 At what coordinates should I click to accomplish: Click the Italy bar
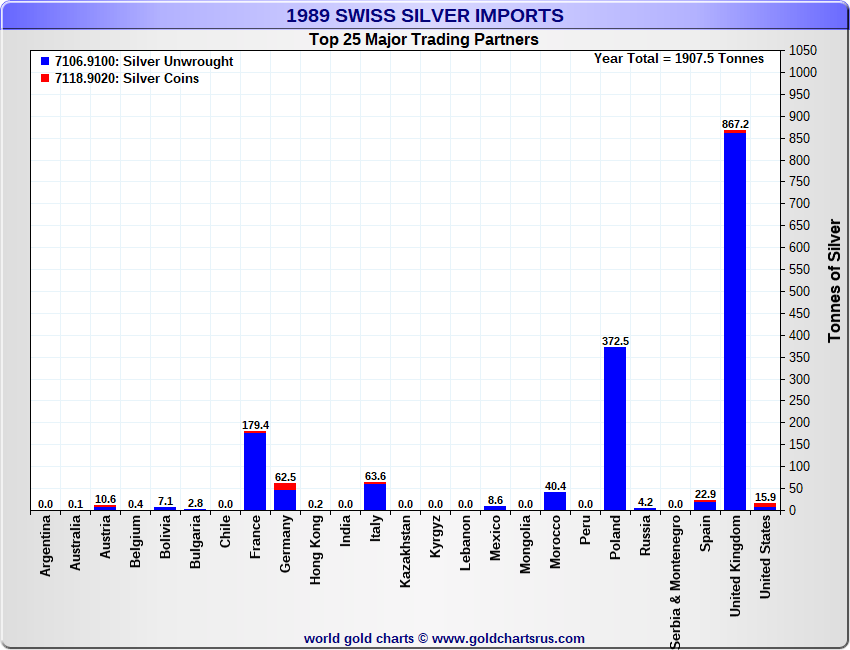(375, 496)
